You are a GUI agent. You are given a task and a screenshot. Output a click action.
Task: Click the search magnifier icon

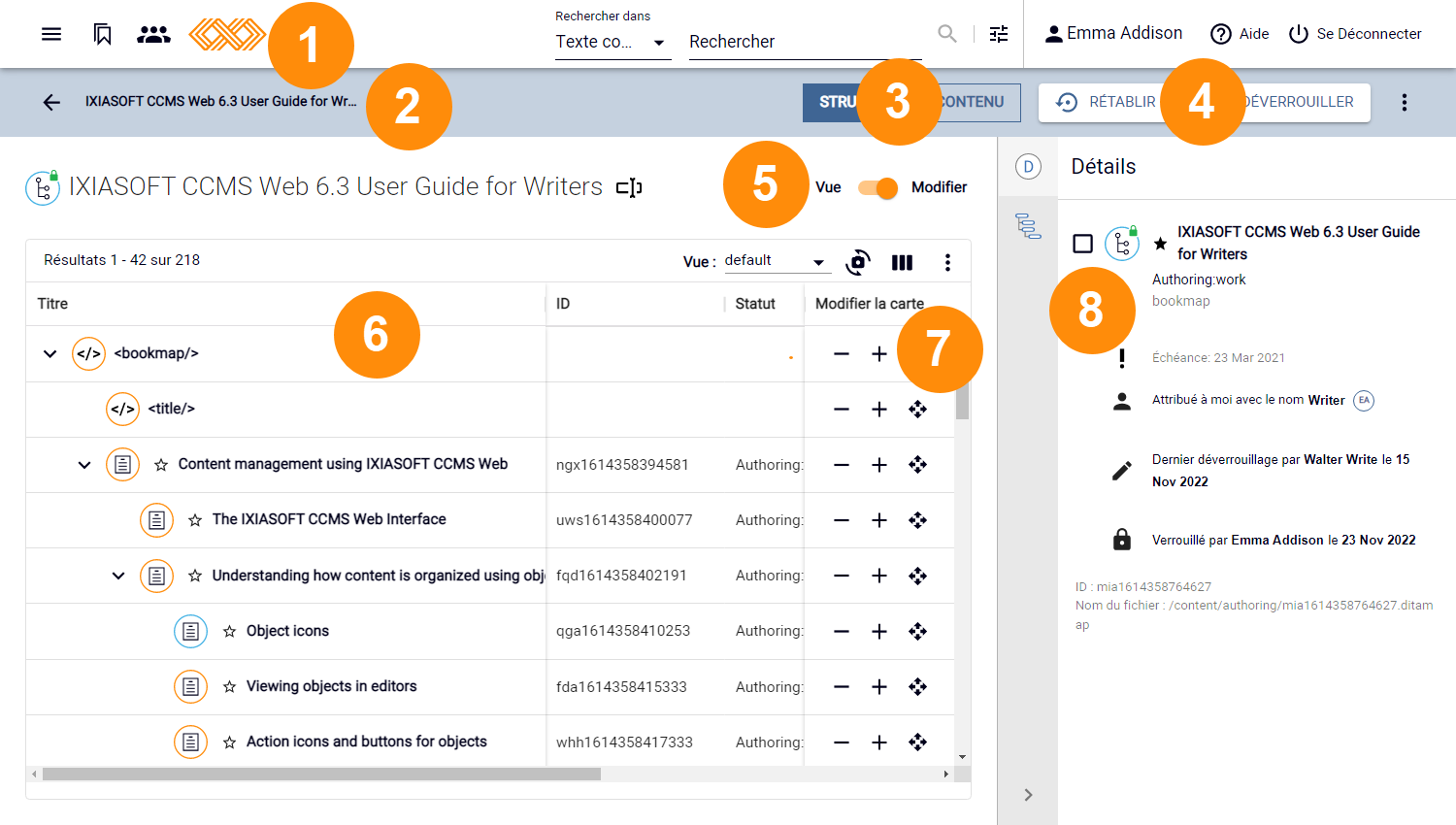pos(947,34)
